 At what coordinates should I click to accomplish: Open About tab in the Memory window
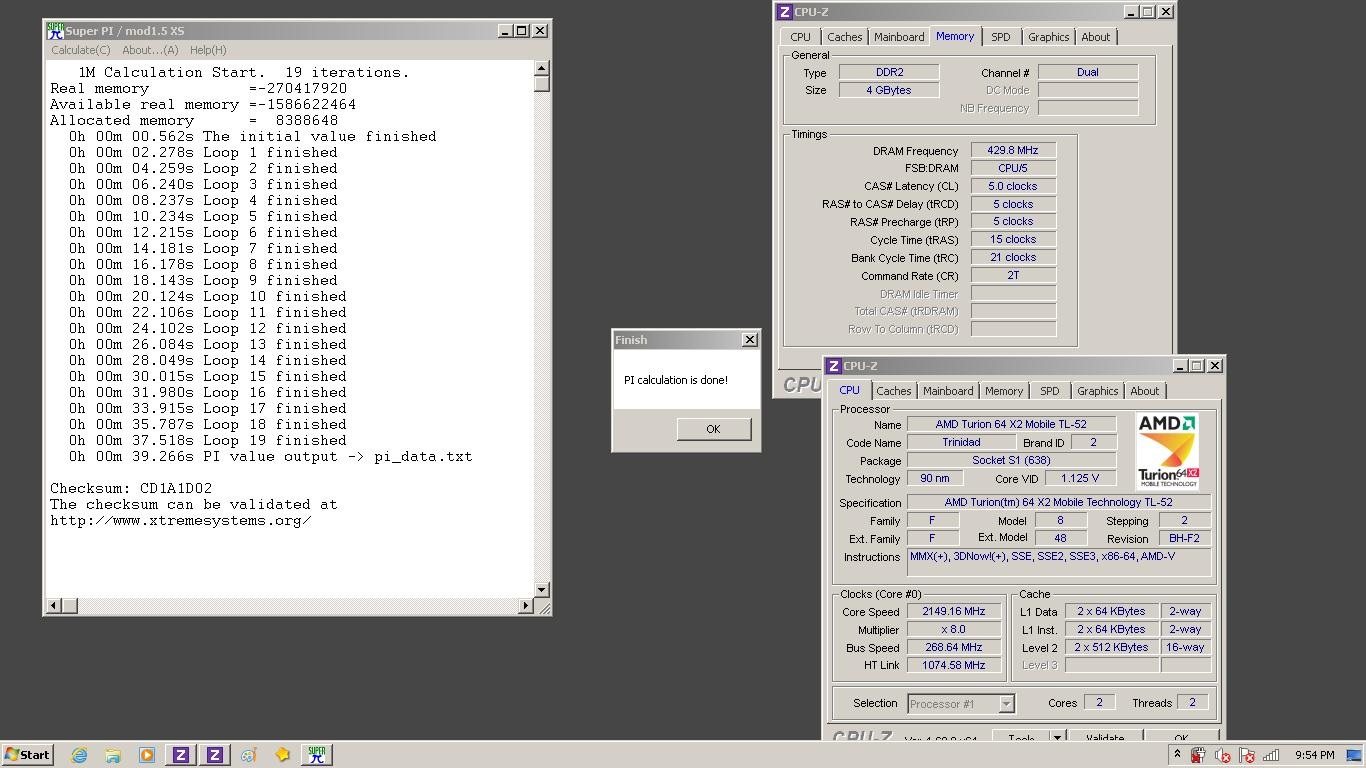pyautogui.click(x=1096, y=37)
